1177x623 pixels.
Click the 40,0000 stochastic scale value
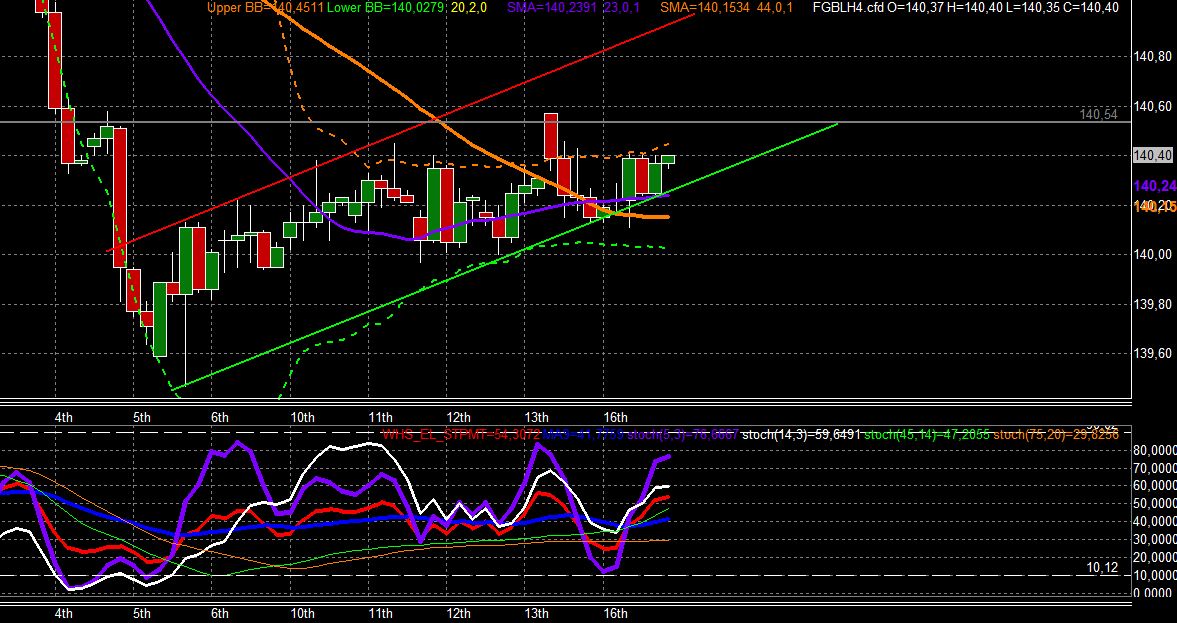coord(1154,522)
